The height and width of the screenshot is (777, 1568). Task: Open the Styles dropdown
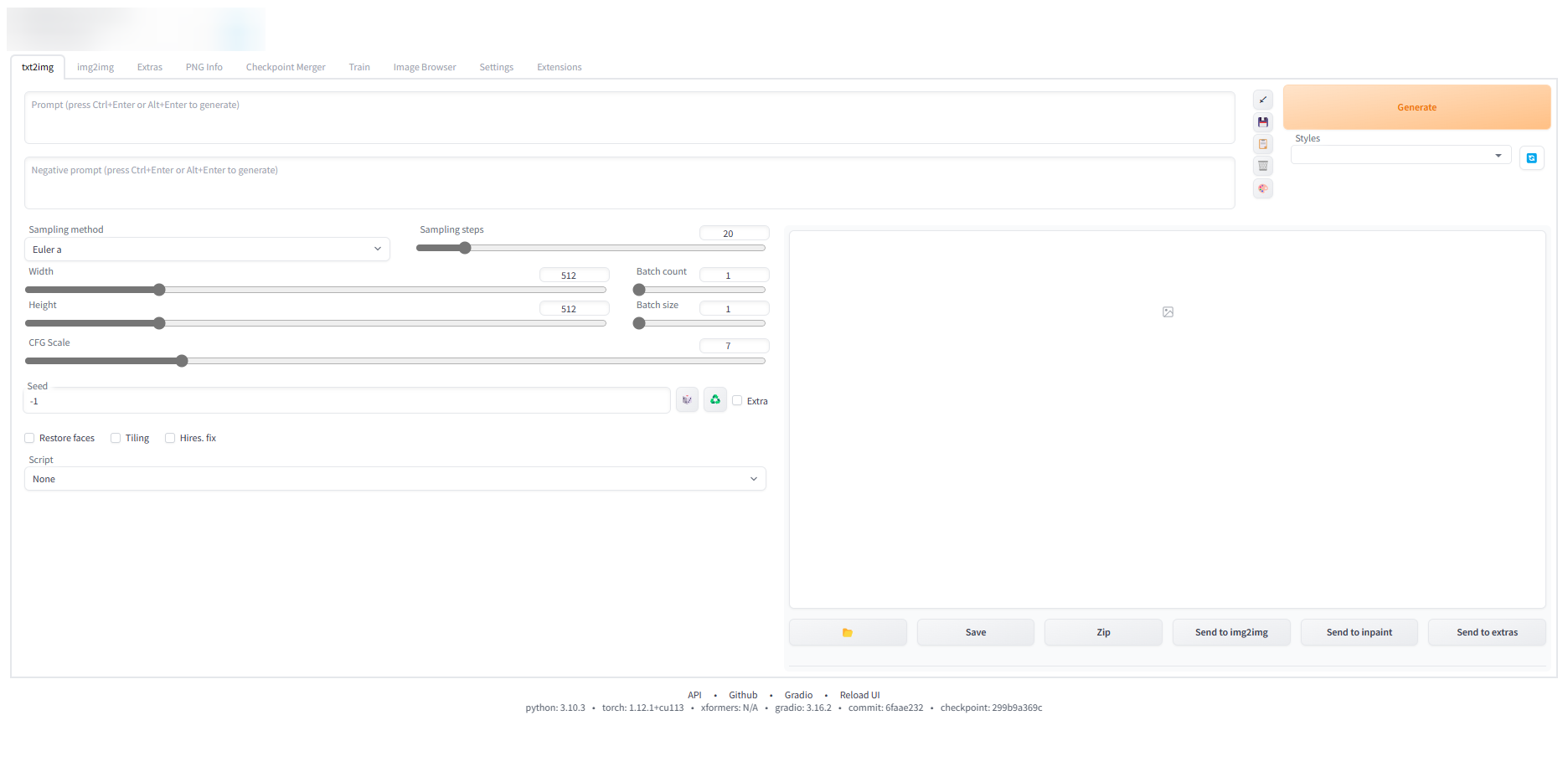pyautogui.click(x=1400, y=156)
